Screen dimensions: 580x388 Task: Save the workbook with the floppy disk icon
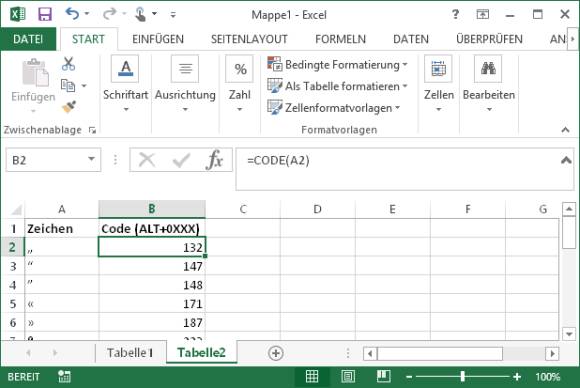click(45, 14)
